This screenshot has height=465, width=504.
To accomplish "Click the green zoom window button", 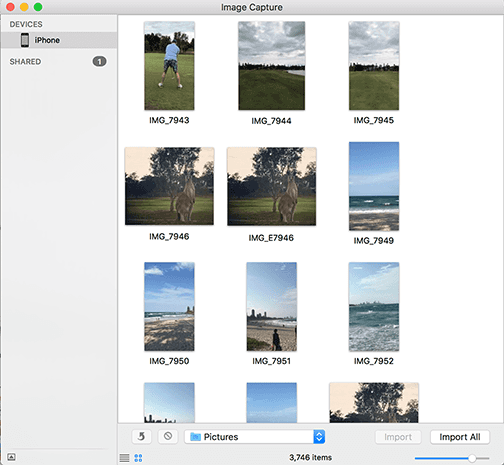I will click(38, 7).
